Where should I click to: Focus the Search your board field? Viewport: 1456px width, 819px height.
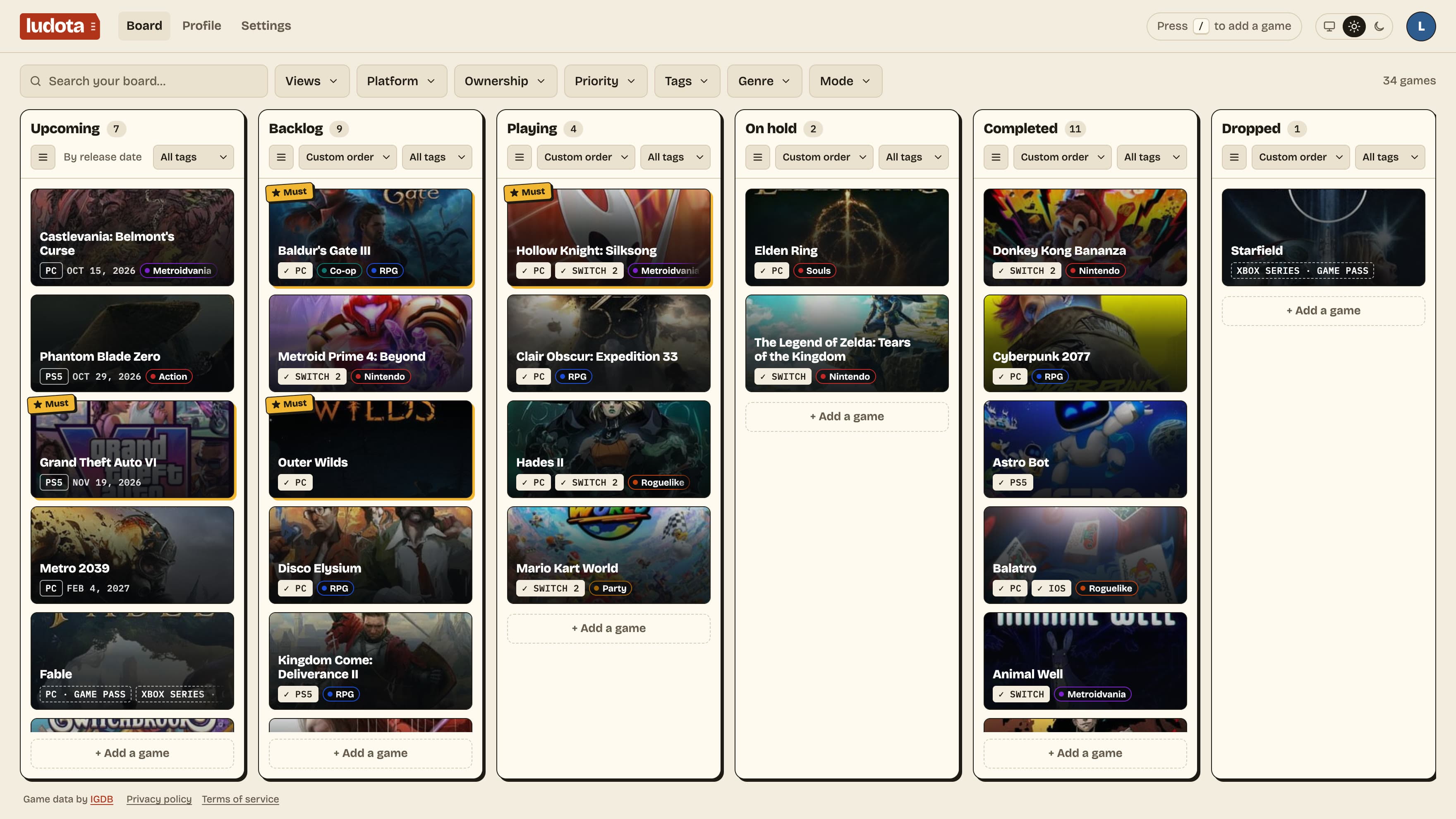(x=144, y=81)
